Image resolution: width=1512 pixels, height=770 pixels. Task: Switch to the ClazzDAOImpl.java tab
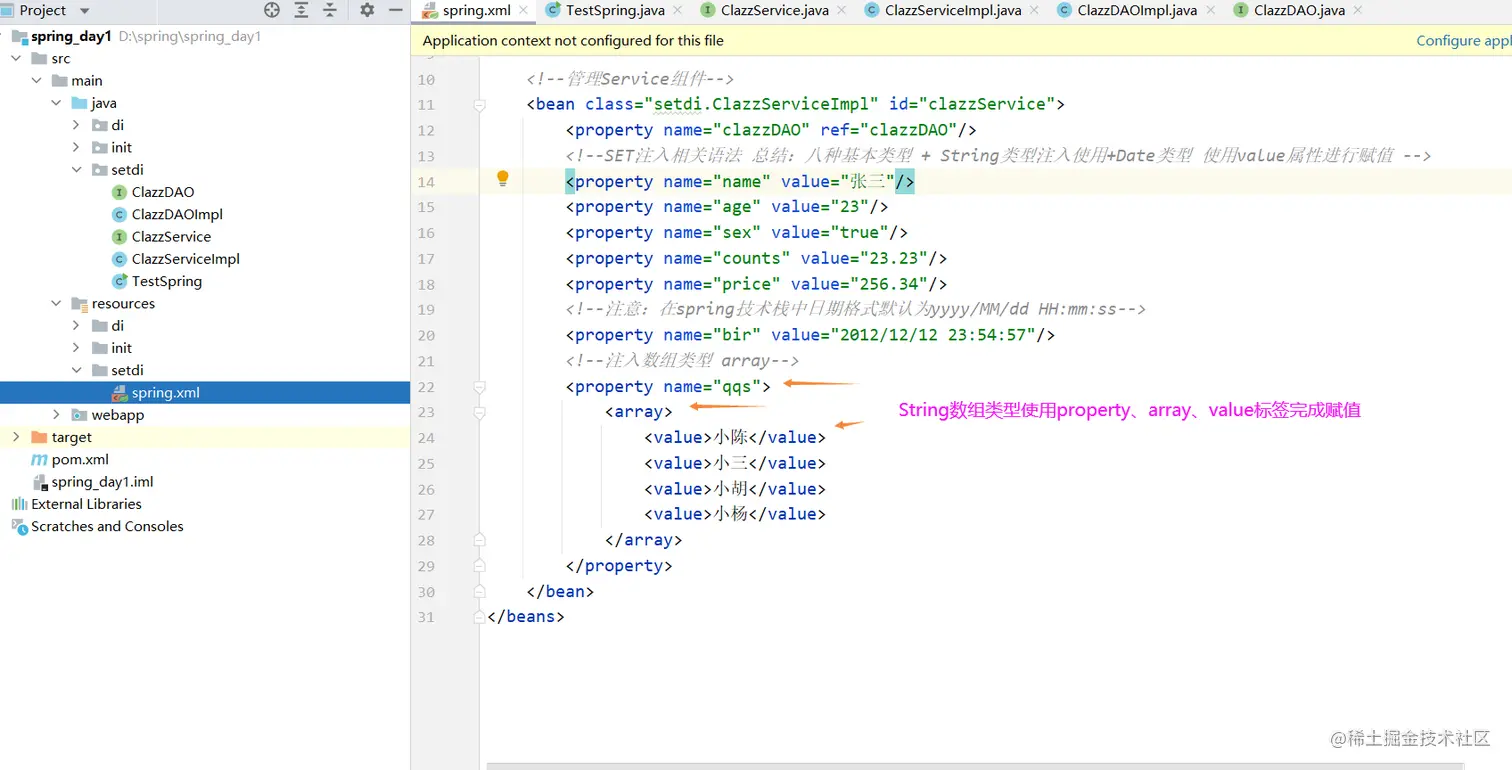coord(1136,10)
